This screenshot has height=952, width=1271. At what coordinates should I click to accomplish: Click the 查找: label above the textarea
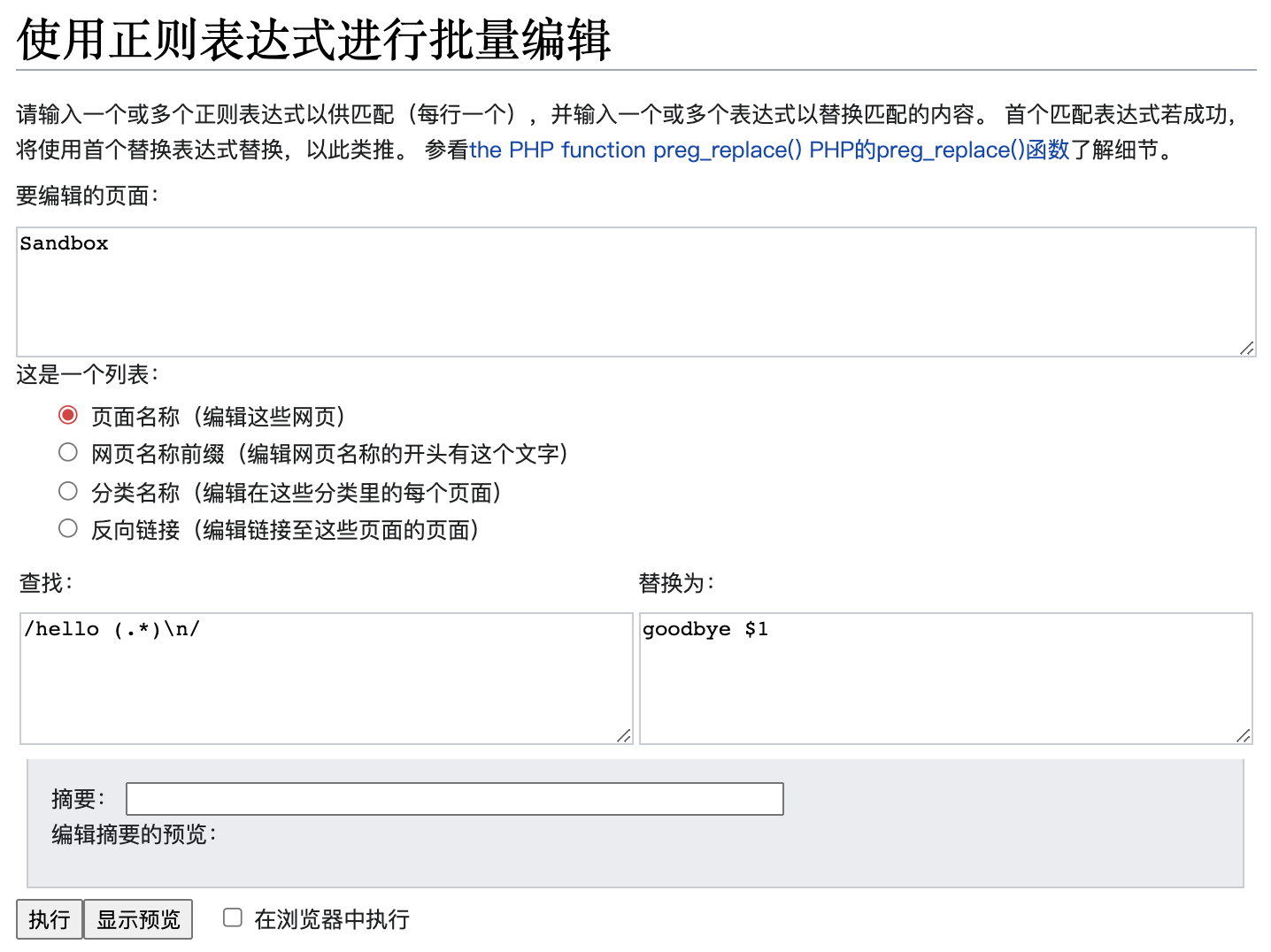click(x=46, y=583)
